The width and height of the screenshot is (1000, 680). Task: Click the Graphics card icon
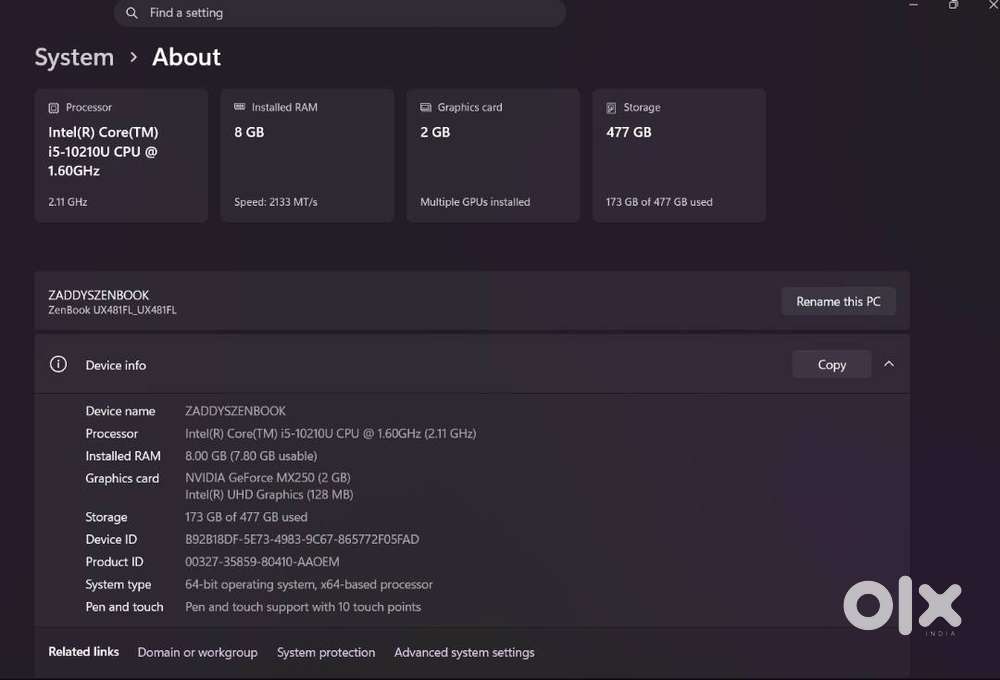coord(425,107)
